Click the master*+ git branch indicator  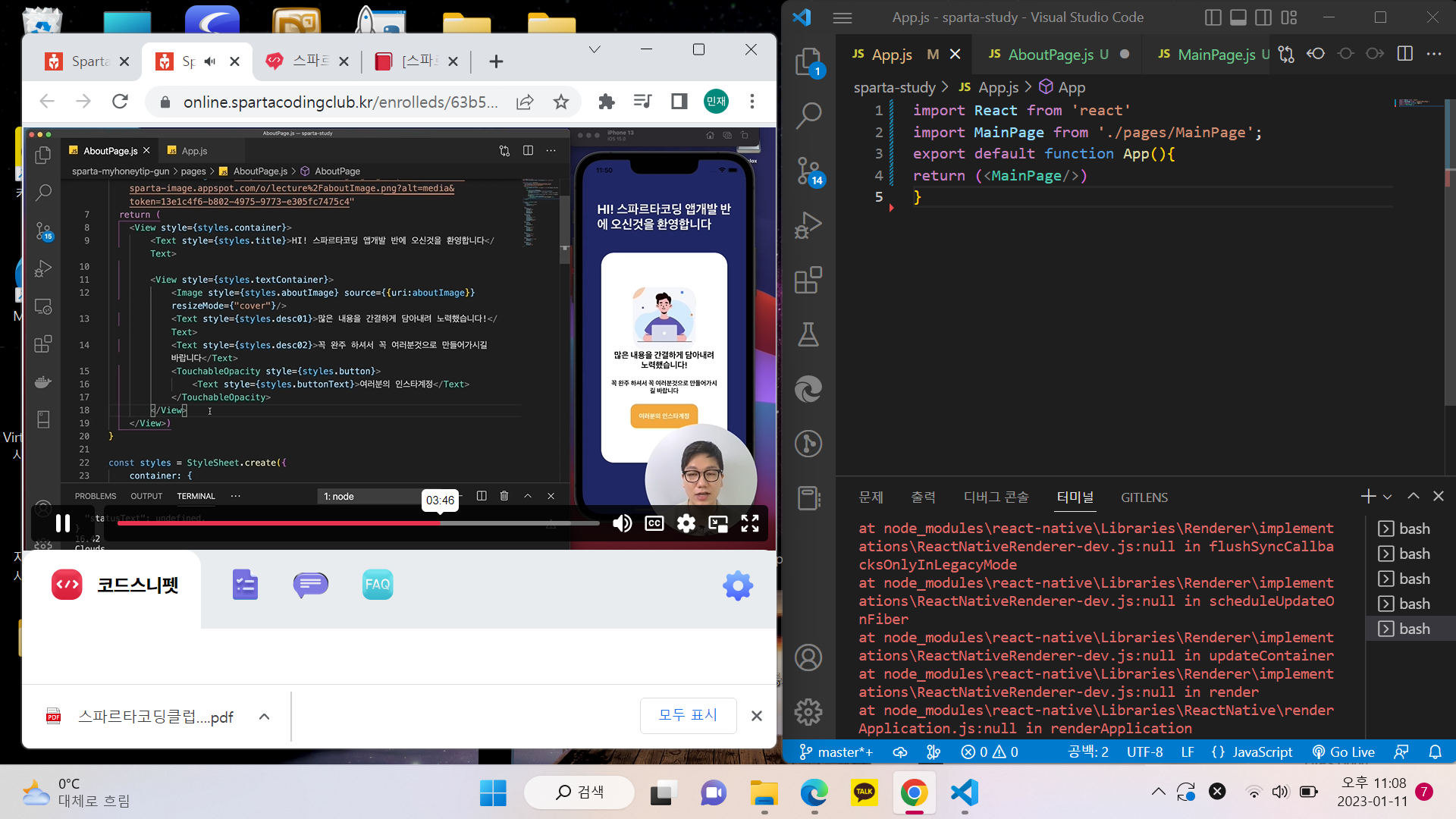pyautogui.click(x=836, y=752)
